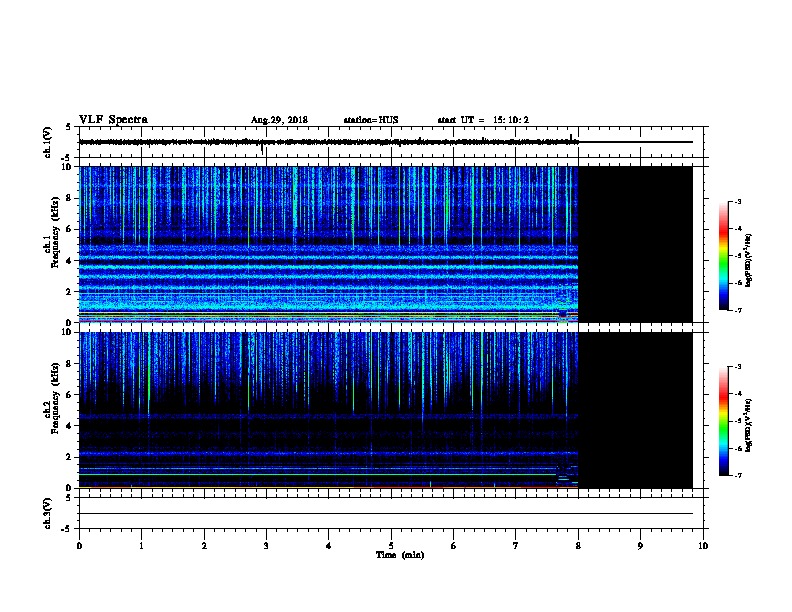Click the "3" tick label on time axis
Viewport: 792px width, 612px height.
tap(266, 546)
